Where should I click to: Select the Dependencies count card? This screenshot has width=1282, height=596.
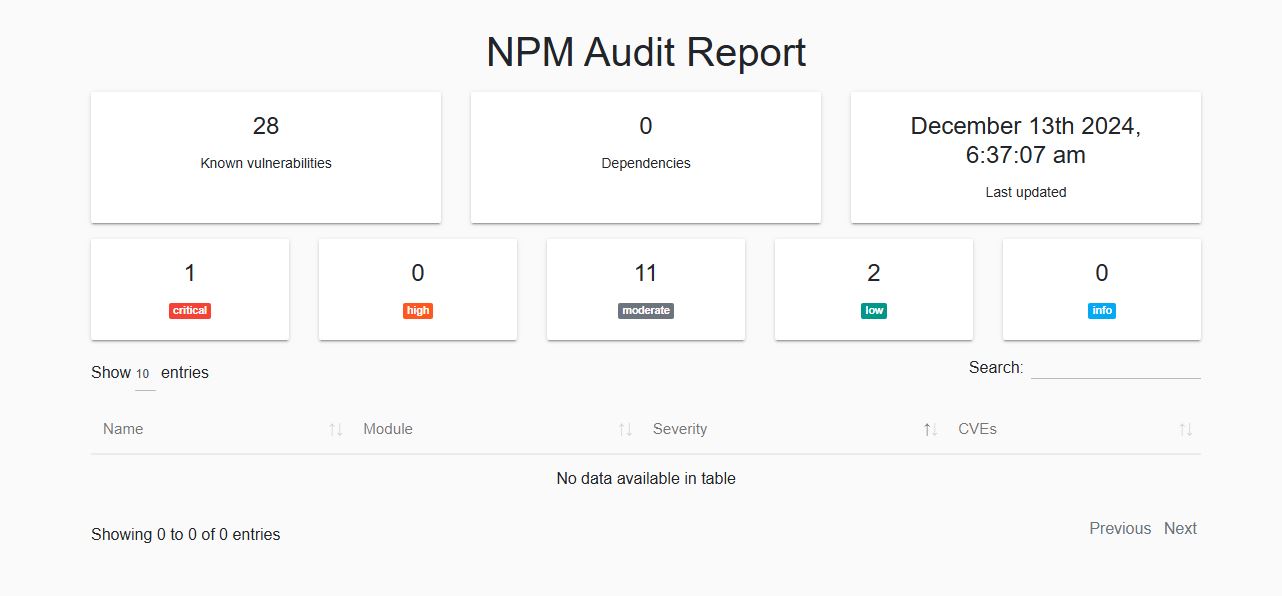point(646,158)
